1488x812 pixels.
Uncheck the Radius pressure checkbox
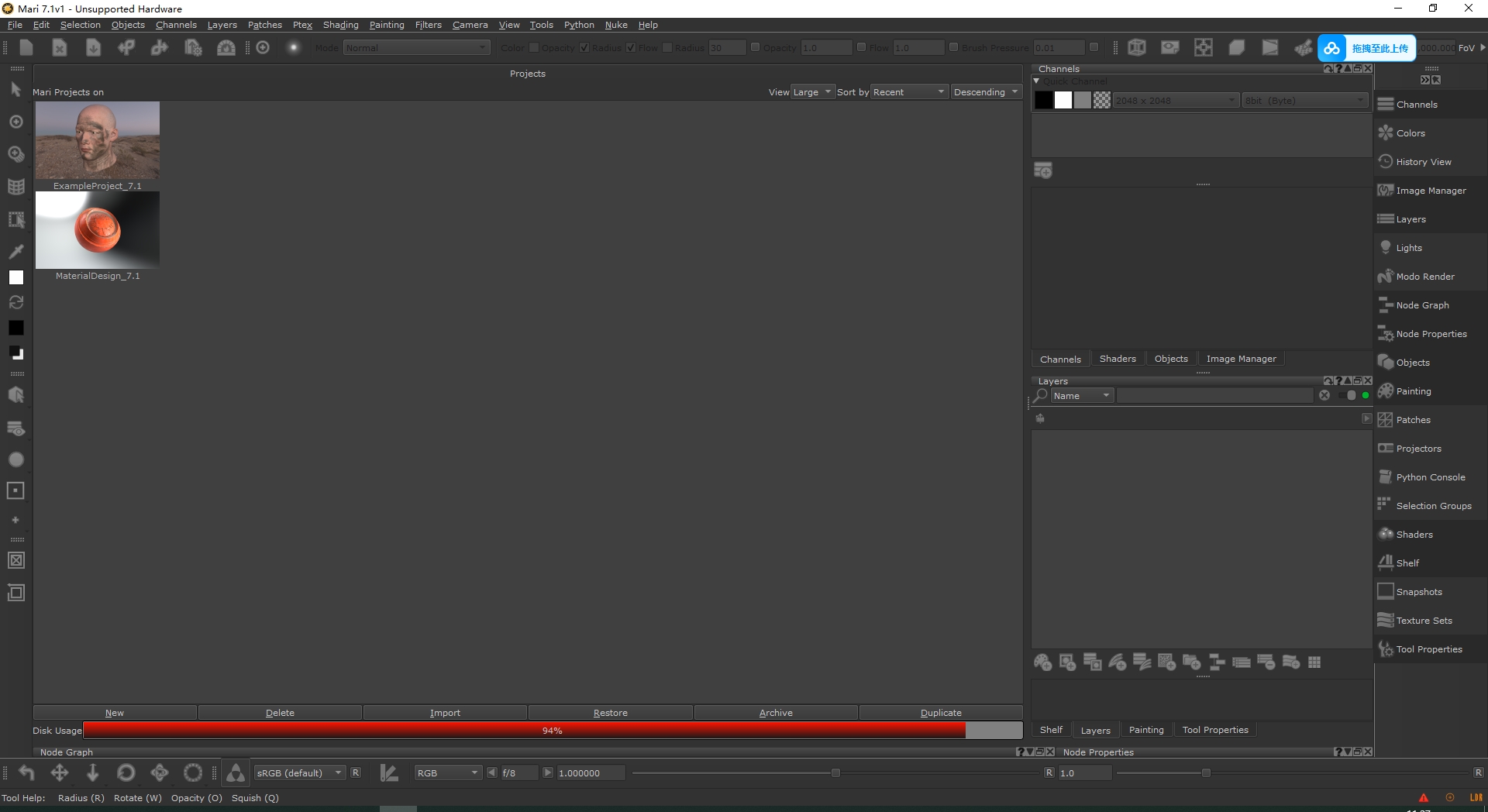tap(584, 48)
